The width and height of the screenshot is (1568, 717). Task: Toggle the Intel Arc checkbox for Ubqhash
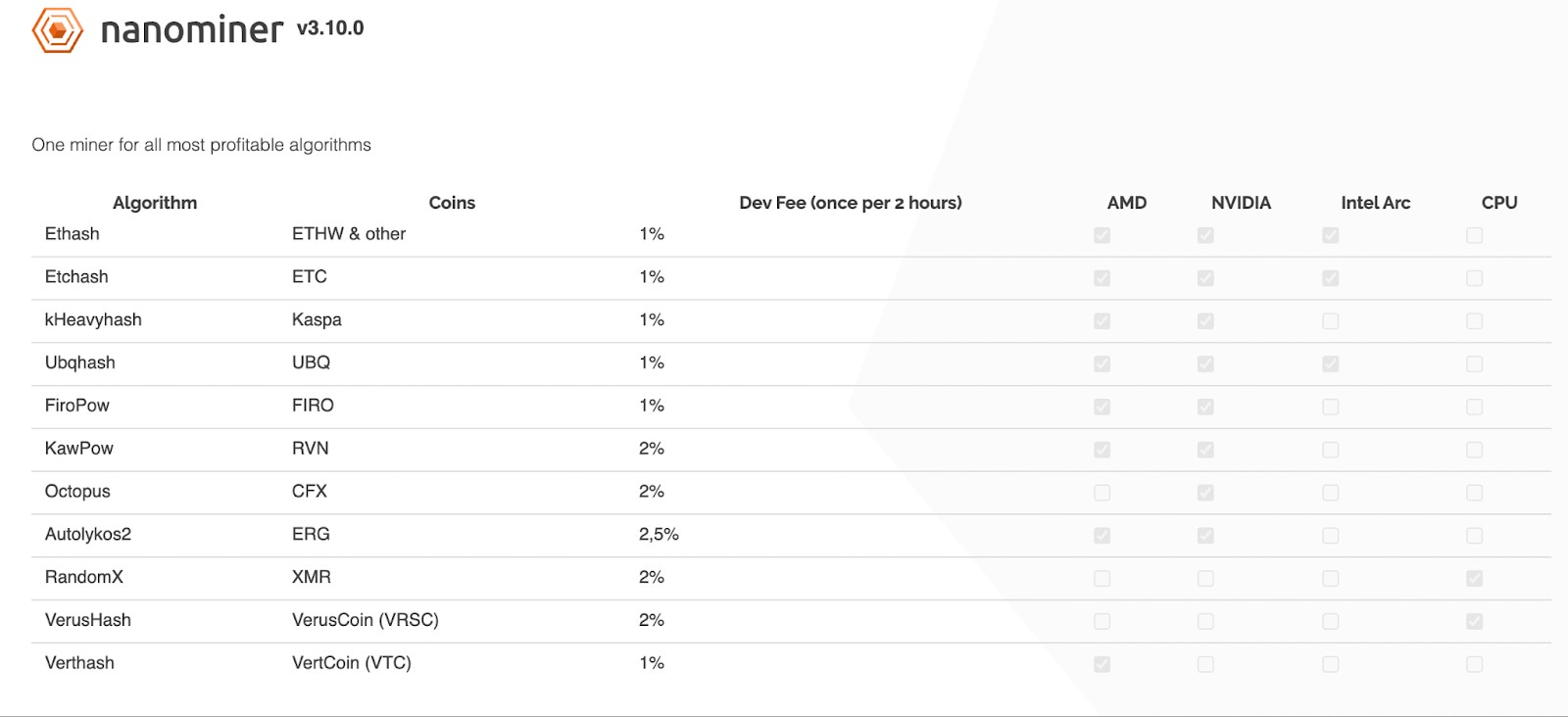pos(1330,363)
